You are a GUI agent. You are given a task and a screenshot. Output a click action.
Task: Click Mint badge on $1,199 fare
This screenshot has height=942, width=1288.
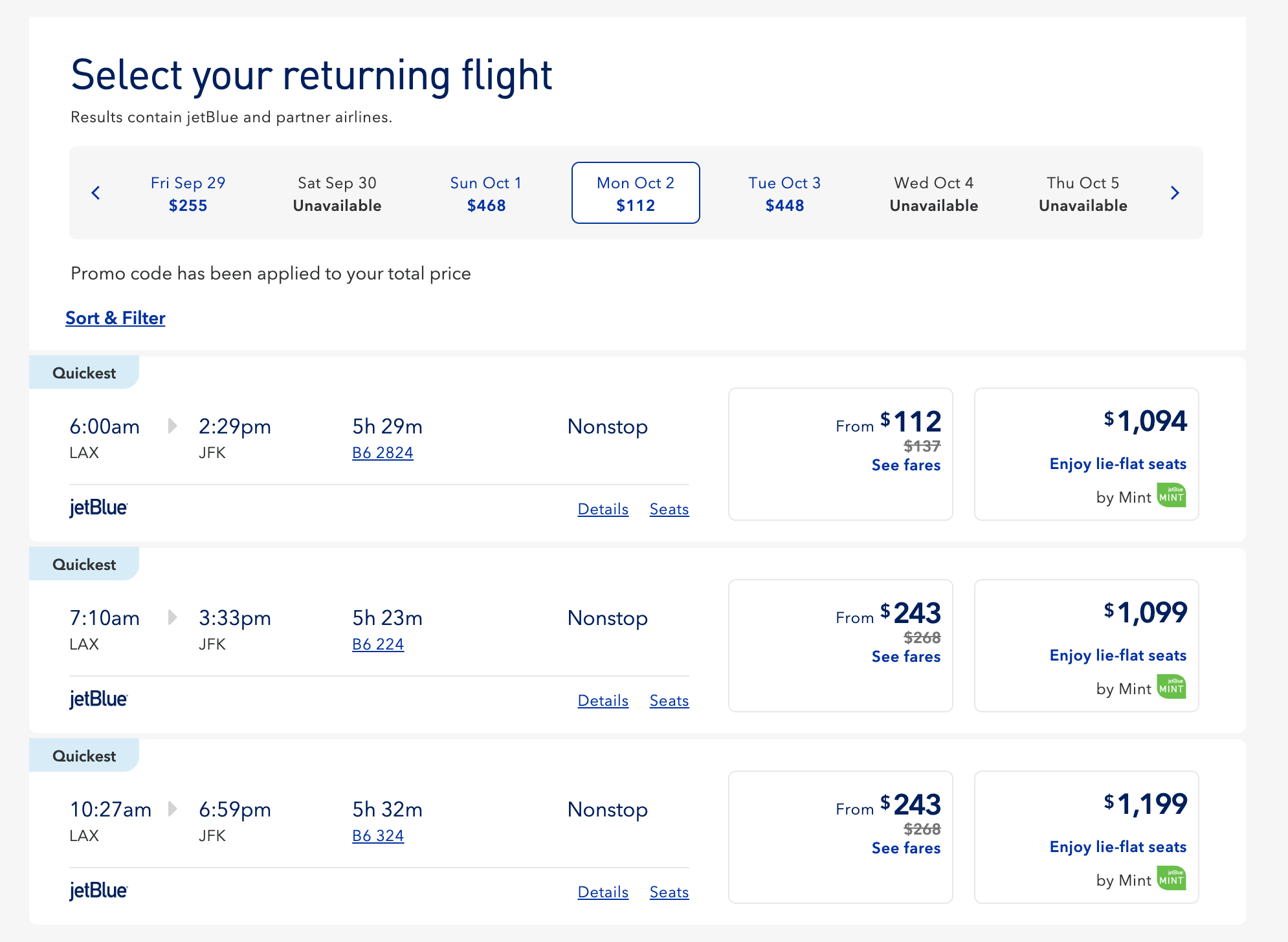(1171, 879)
